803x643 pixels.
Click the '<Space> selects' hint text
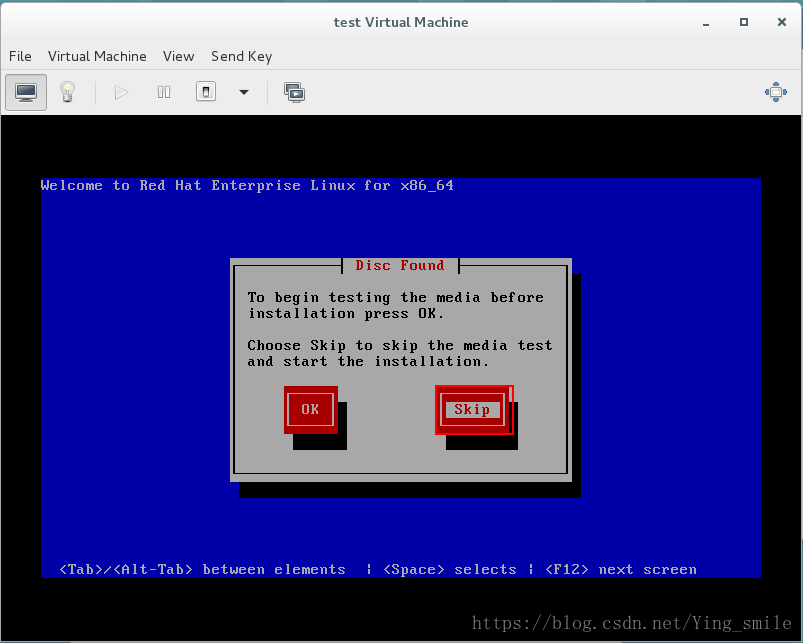coord(450,569)
